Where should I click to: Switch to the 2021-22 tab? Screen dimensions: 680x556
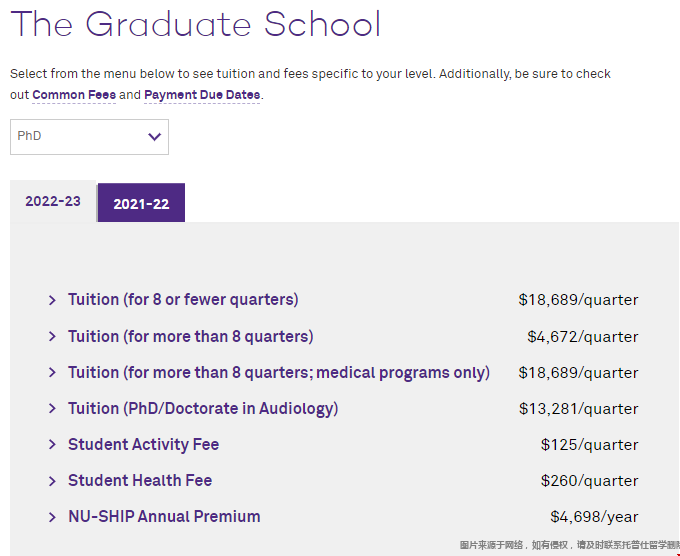click(x=141, y=204)
